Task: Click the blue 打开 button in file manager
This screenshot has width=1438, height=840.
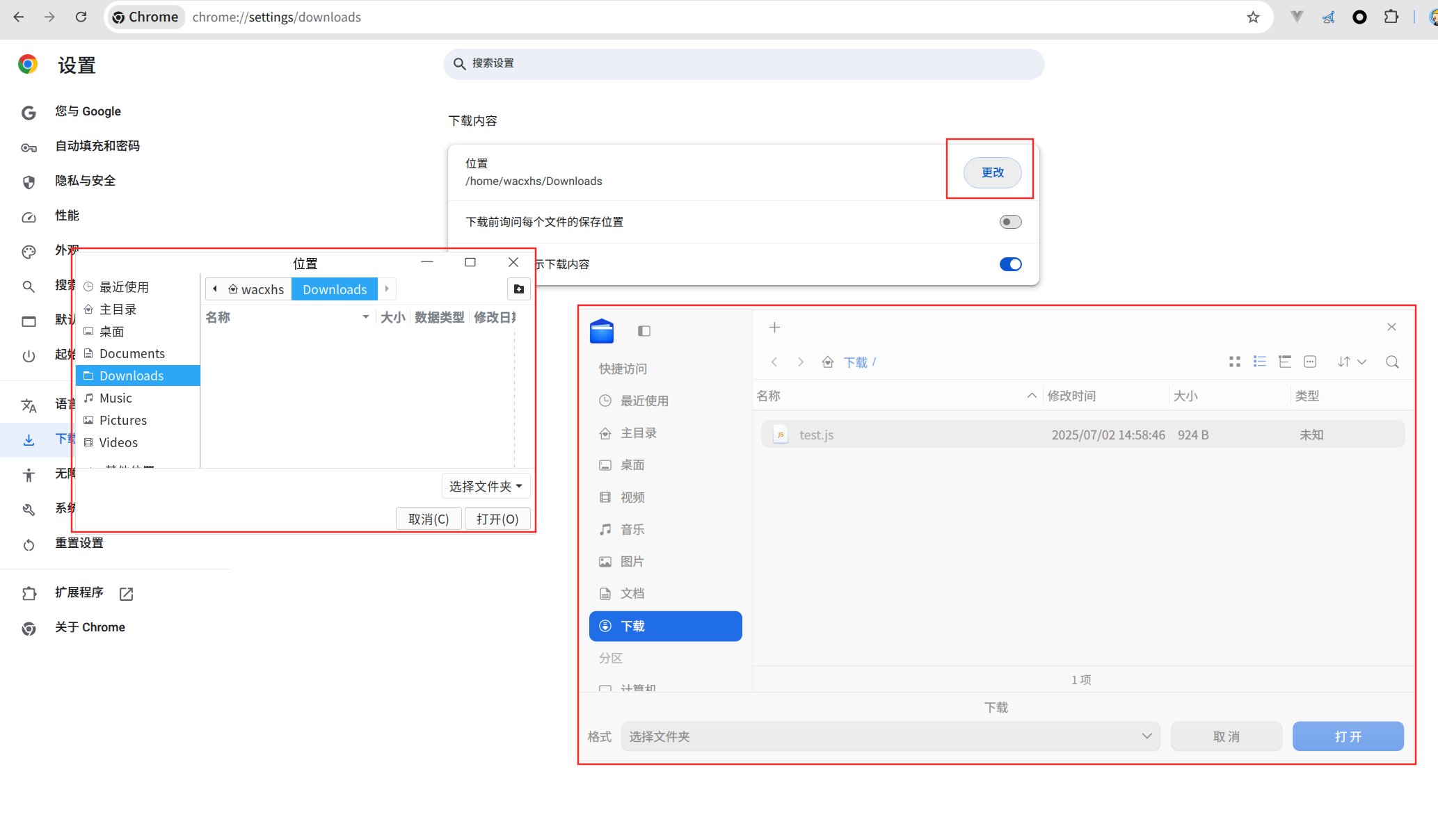Action: pos(1348,736)
